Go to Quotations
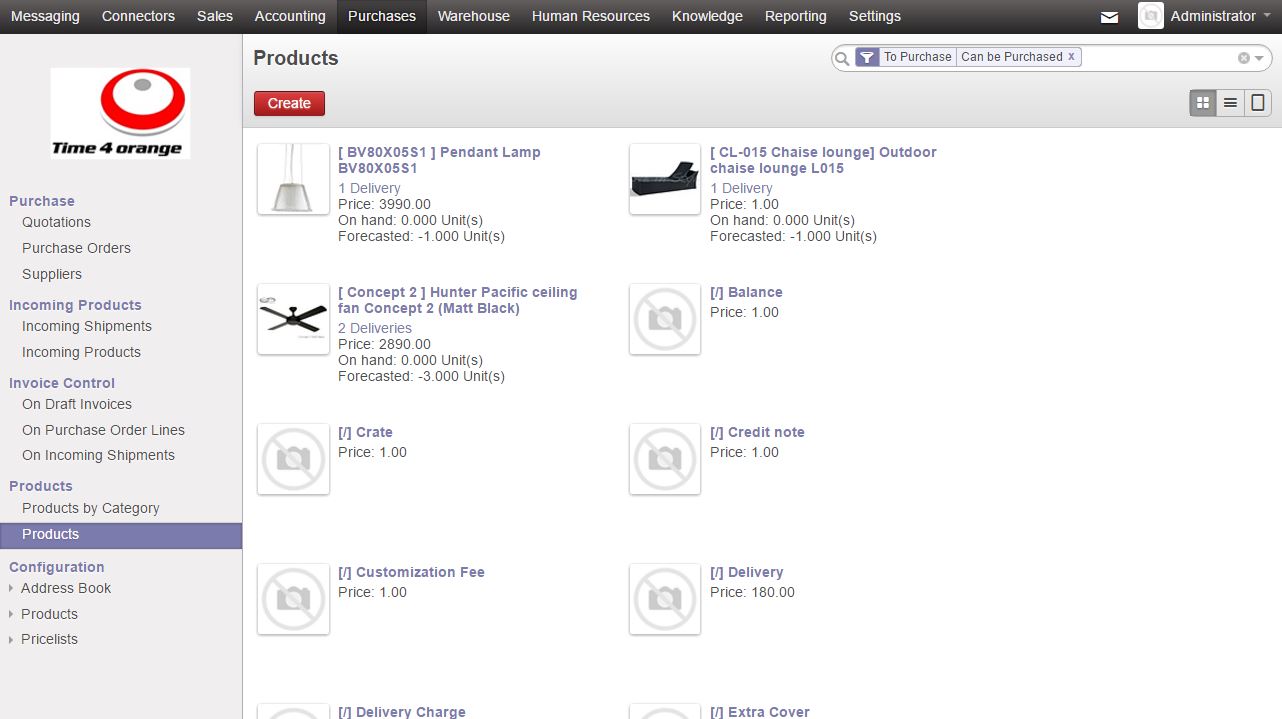 56,222
